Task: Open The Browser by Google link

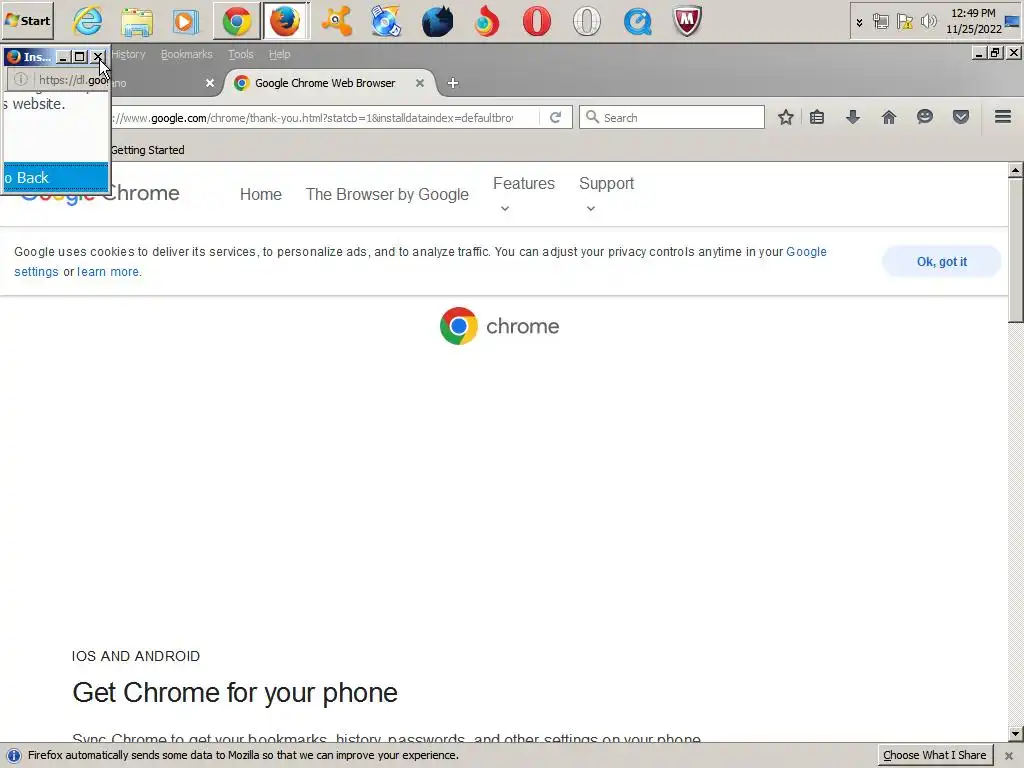Action: [387, 195]
